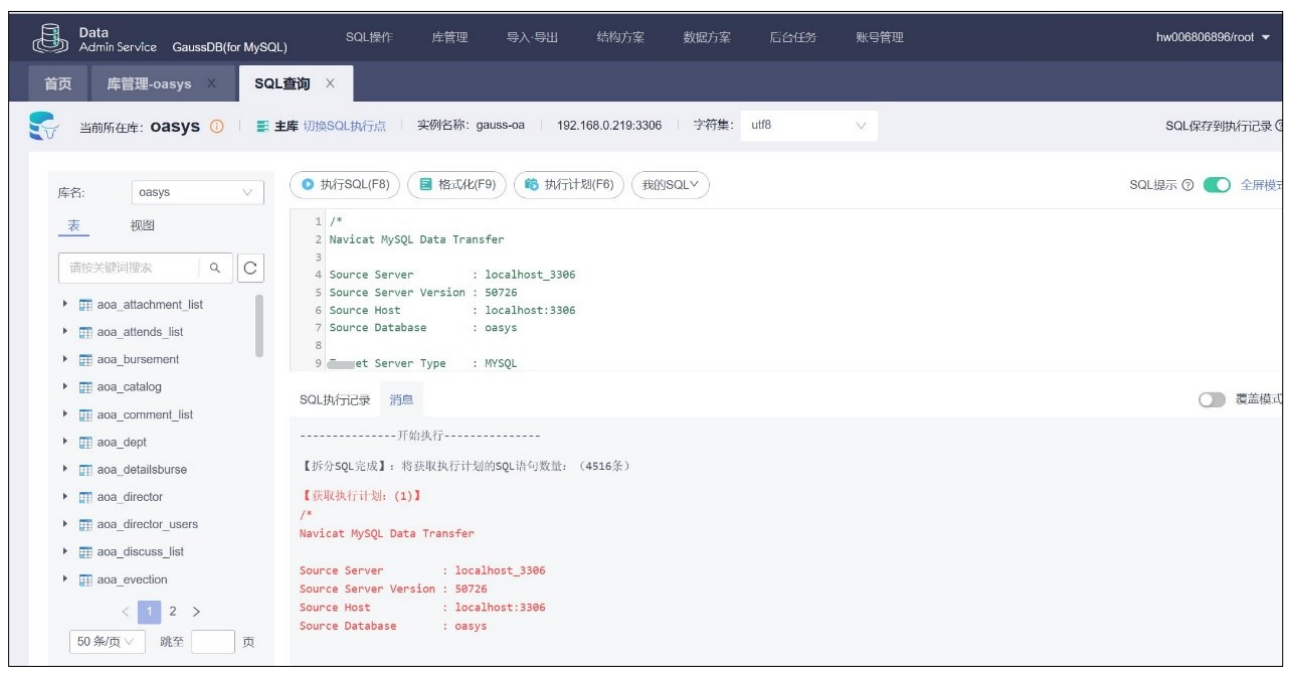Expand the aoa_attends_list tree node
The width and height of the screenshot is (1291, 673).
66,332
